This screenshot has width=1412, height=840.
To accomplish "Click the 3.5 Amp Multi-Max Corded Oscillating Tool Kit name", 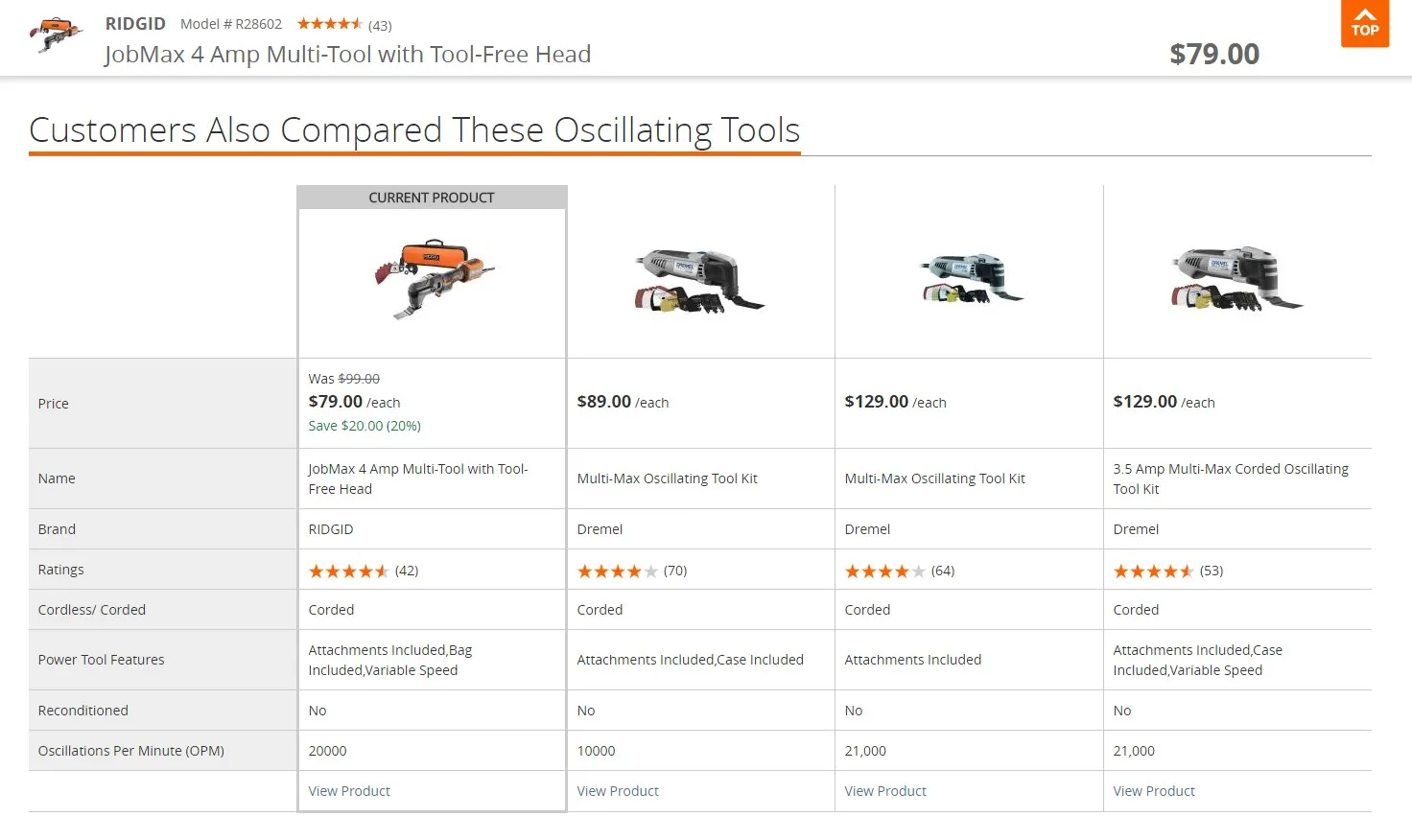I will [x=1231, y=478].
